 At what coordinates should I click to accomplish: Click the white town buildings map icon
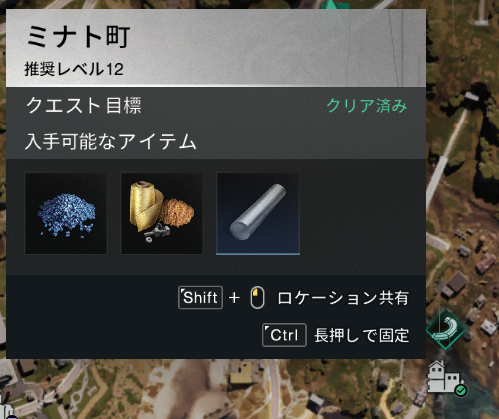(444, 377)
